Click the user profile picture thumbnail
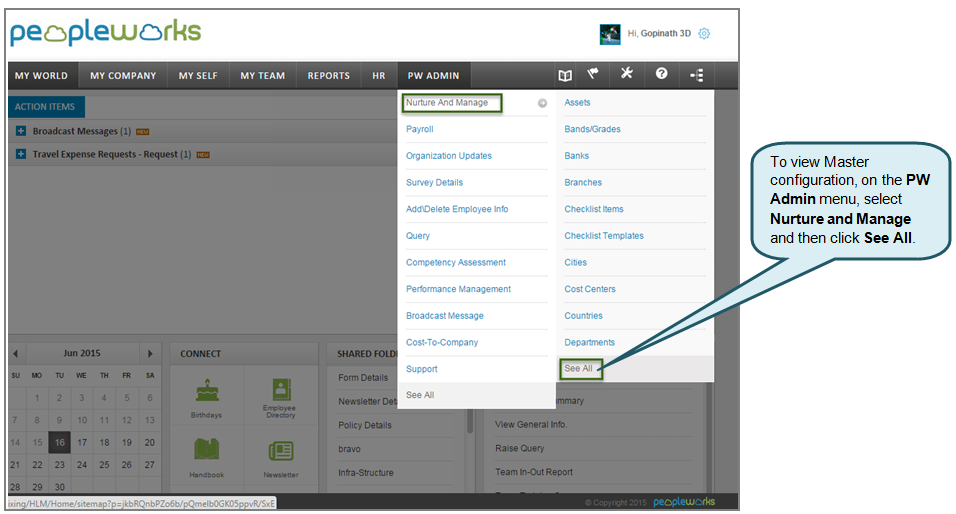This screenshot has height=514, width=956. [610, 34]
